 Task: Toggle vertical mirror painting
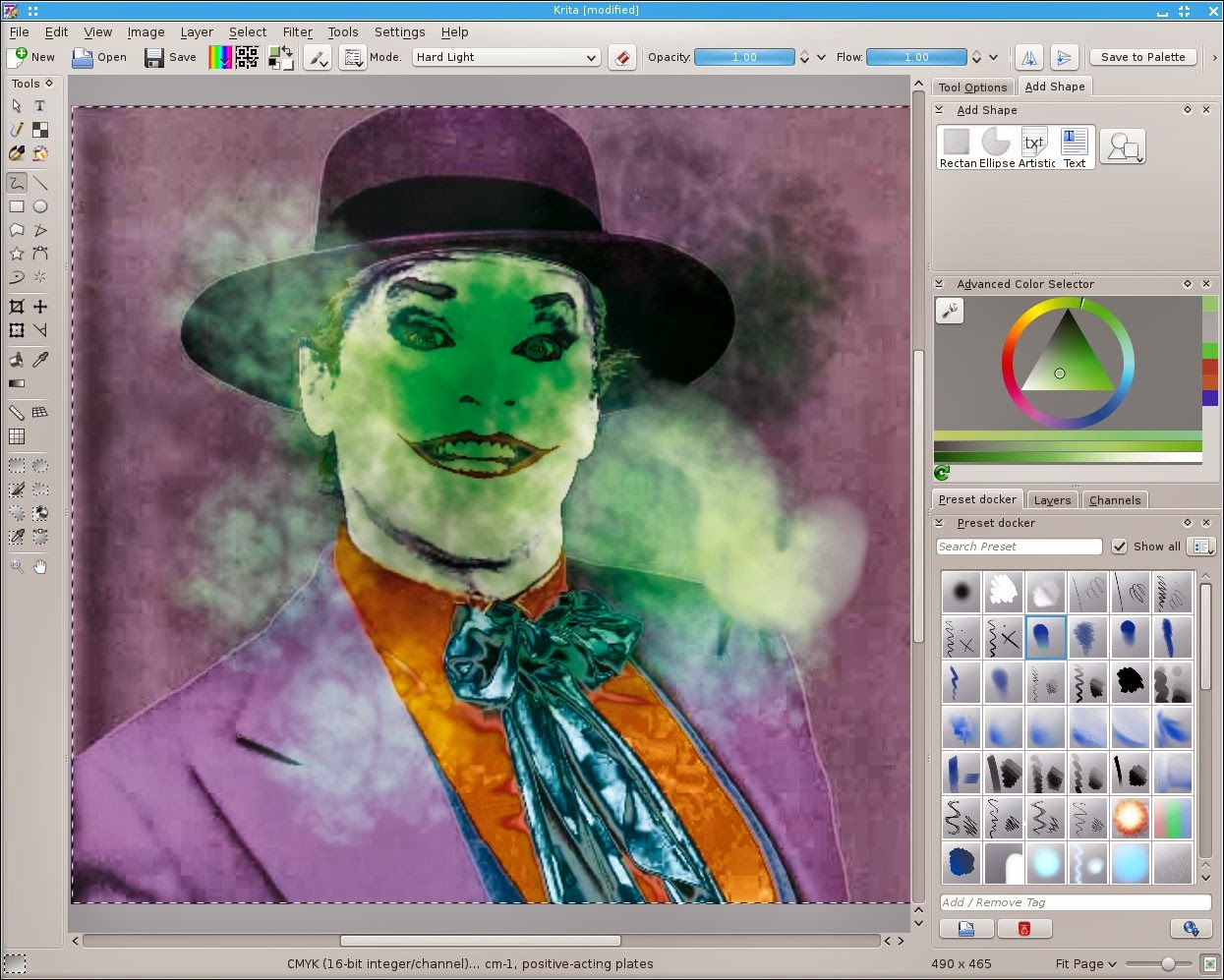[1064, 57]
